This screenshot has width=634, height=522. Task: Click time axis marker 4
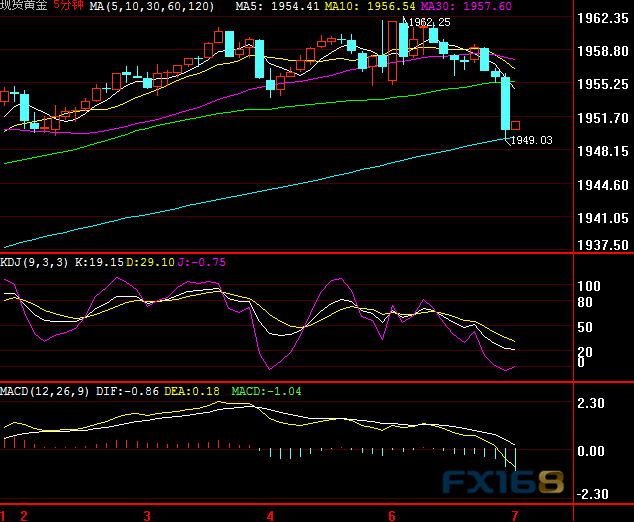tap(270, 516)
